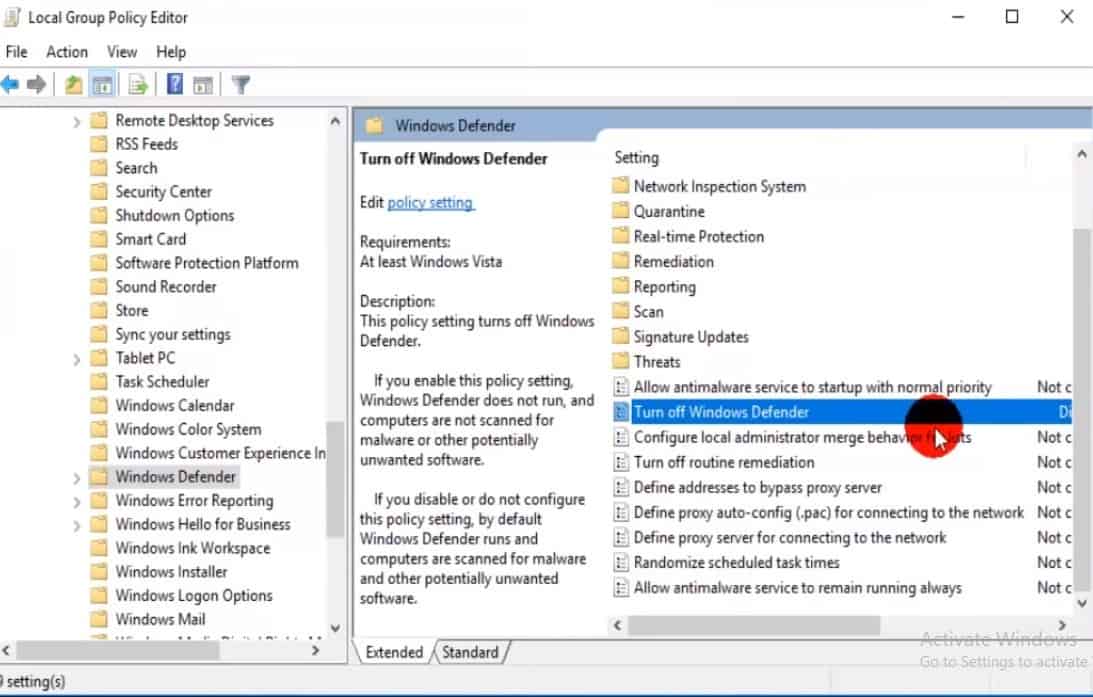Screen dimensions: 1093x697
Task: Click the Store folder icon in tree
Action: (100, 310)
